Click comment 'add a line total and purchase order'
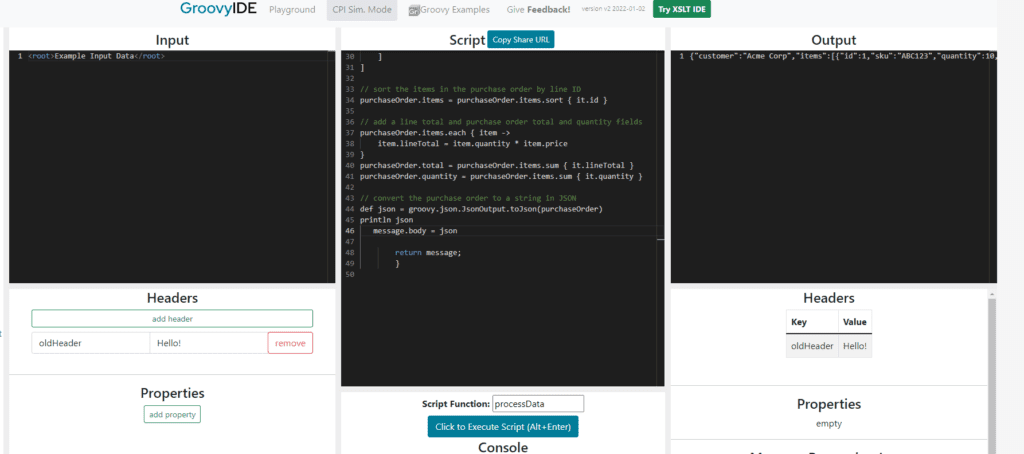 pyautogui.click(x=502, y=122)
